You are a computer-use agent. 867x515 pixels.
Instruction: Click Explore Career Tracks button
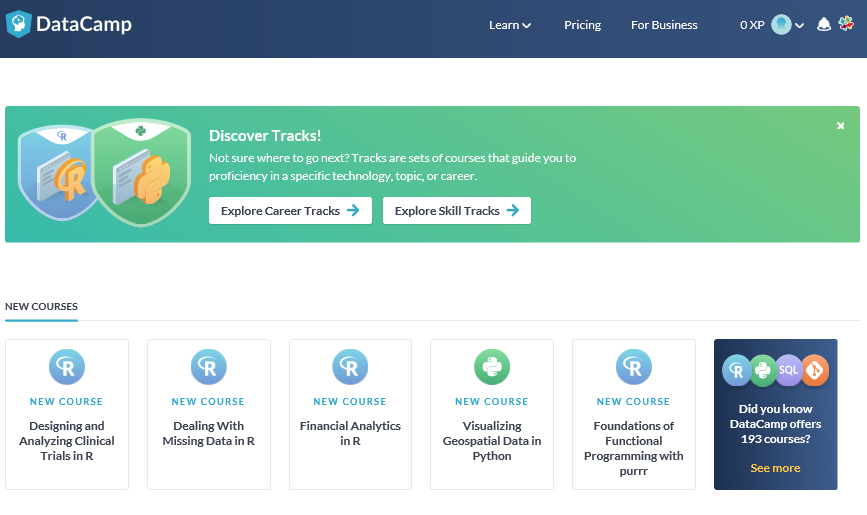[x=290, y=211]
